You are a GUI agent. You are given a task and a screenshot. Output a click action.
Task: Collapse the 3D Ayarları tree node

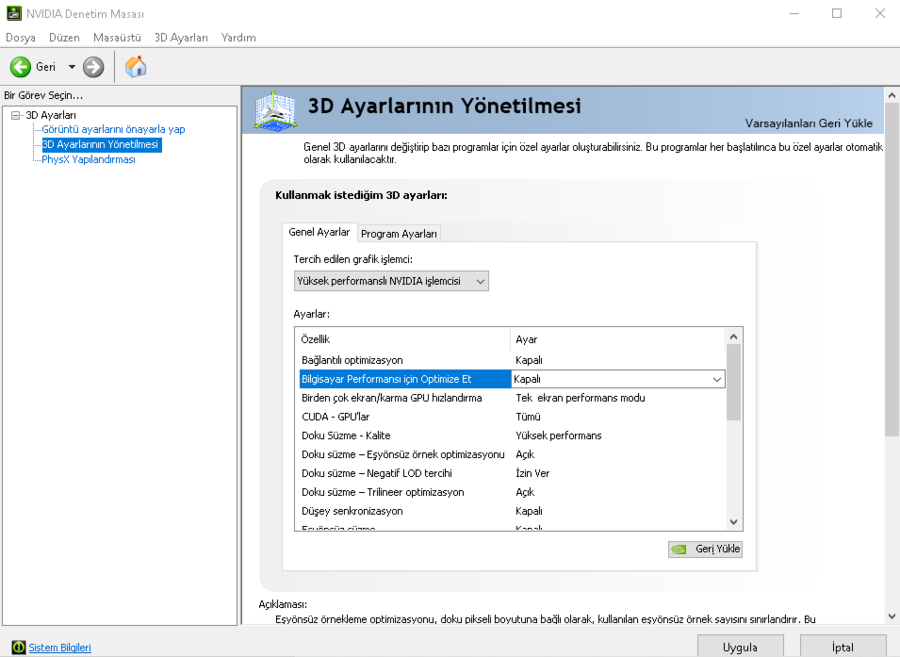[x=15, y=115]
